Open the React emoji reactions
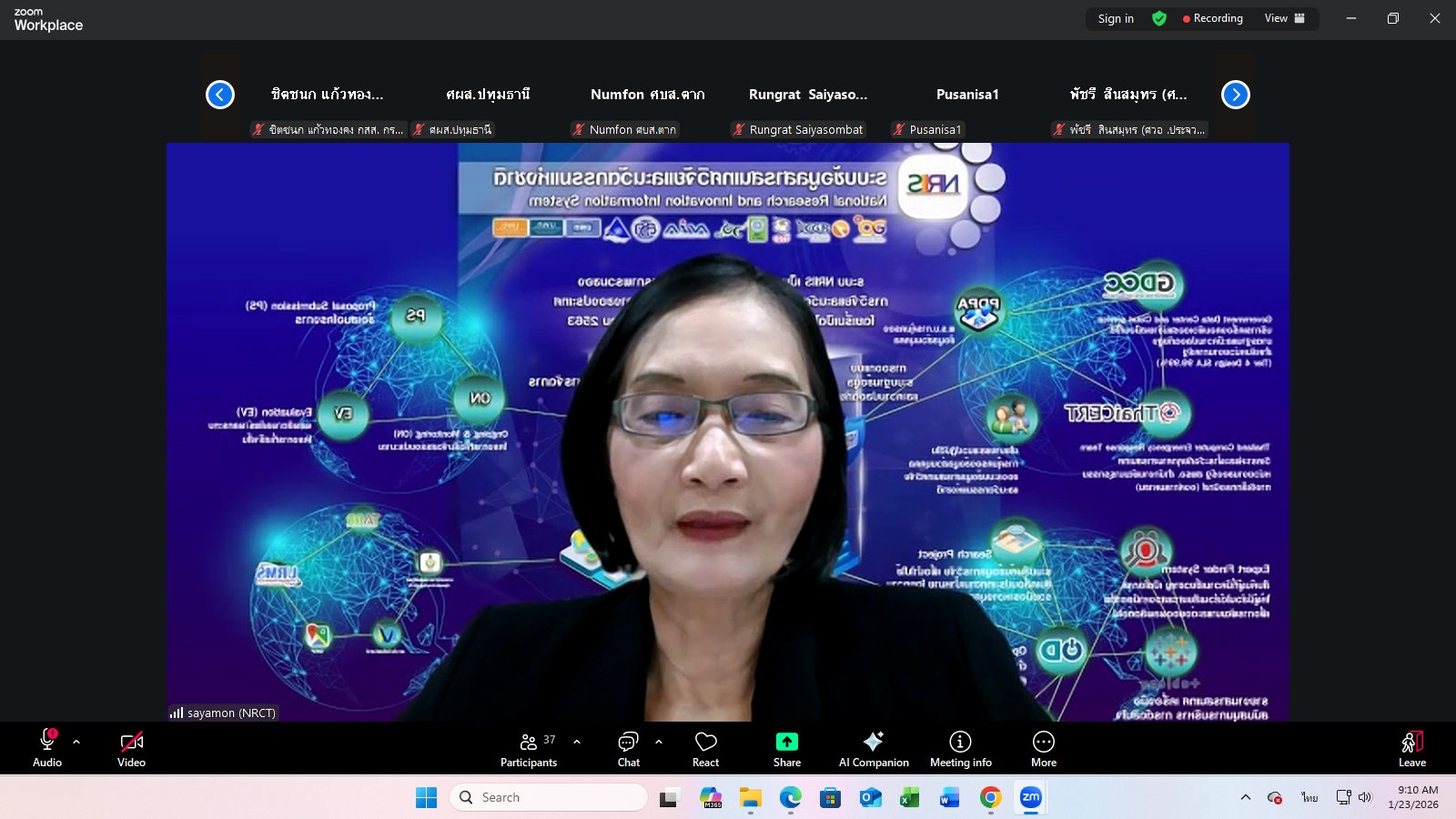The image size is (1456, 819). 705,748
